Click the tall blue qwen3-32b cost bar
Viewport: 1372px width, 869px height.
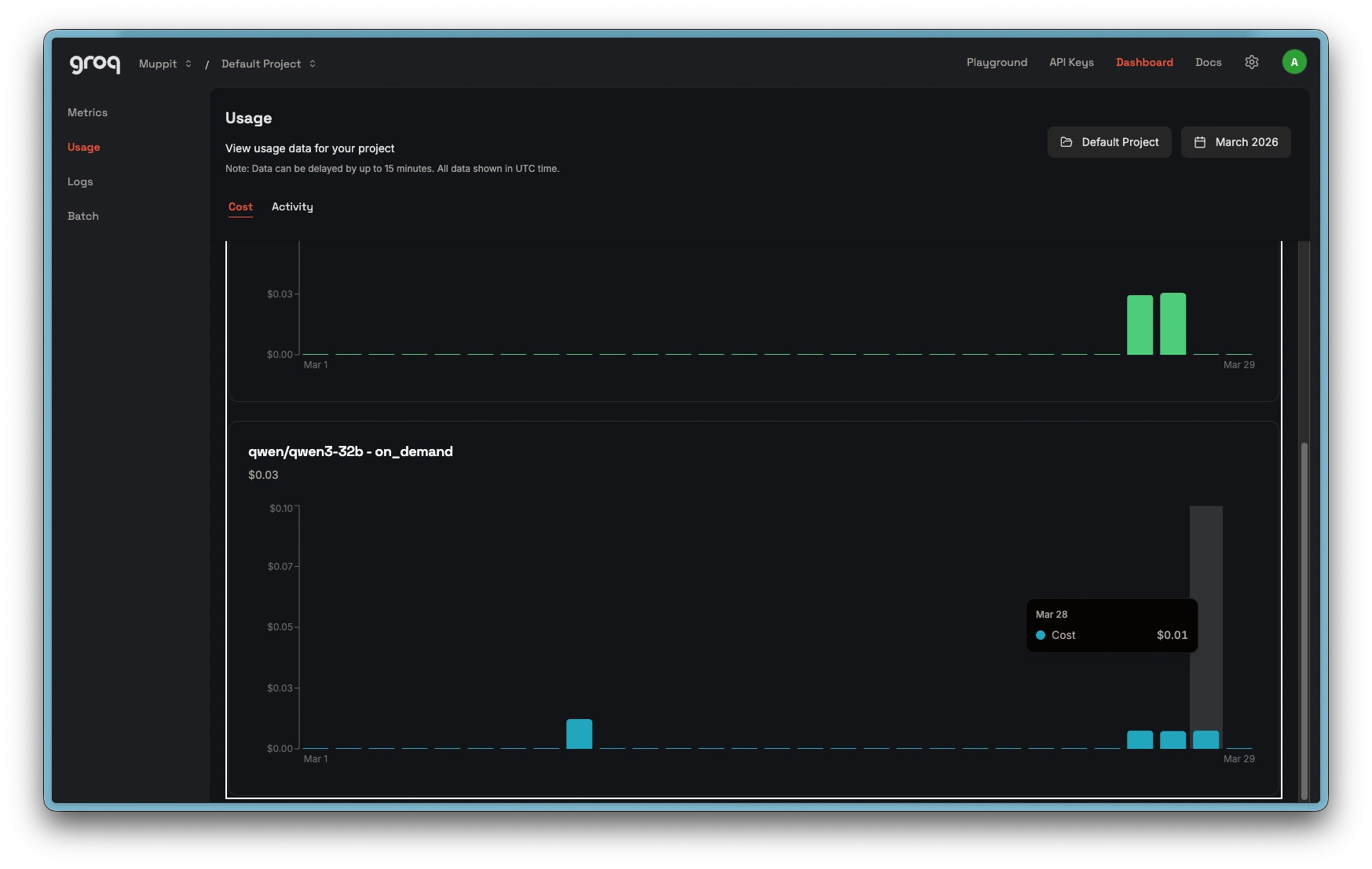click(580, 734)
